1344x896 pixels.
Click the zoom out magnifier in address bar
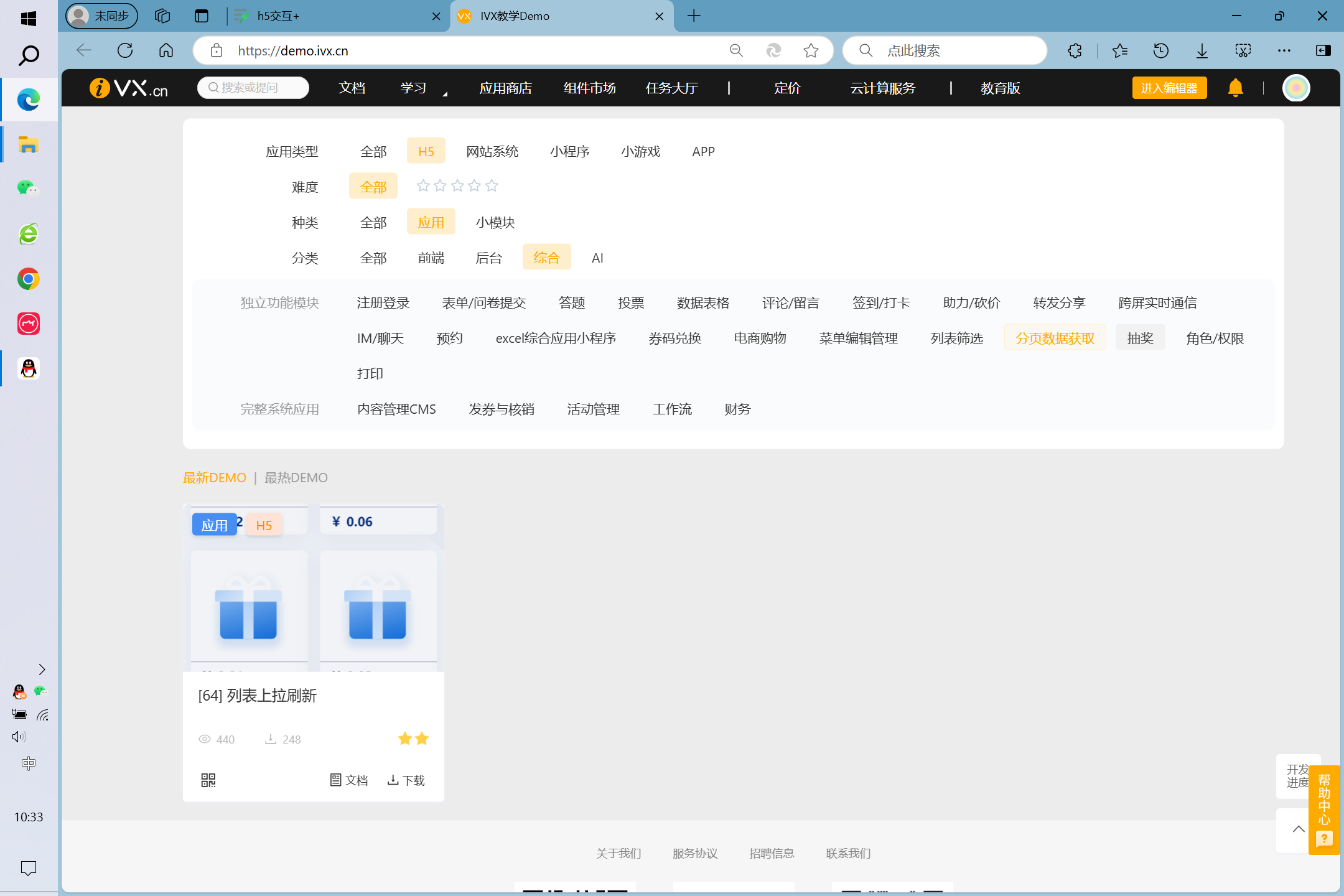(x=736, y=50)
